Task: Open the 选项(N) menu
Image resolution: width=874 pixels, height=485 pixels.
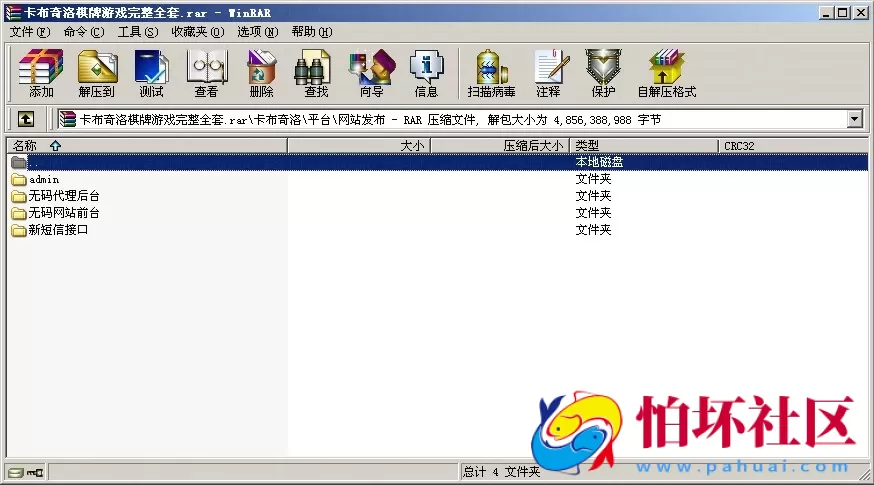Action: tap(258, 32)
